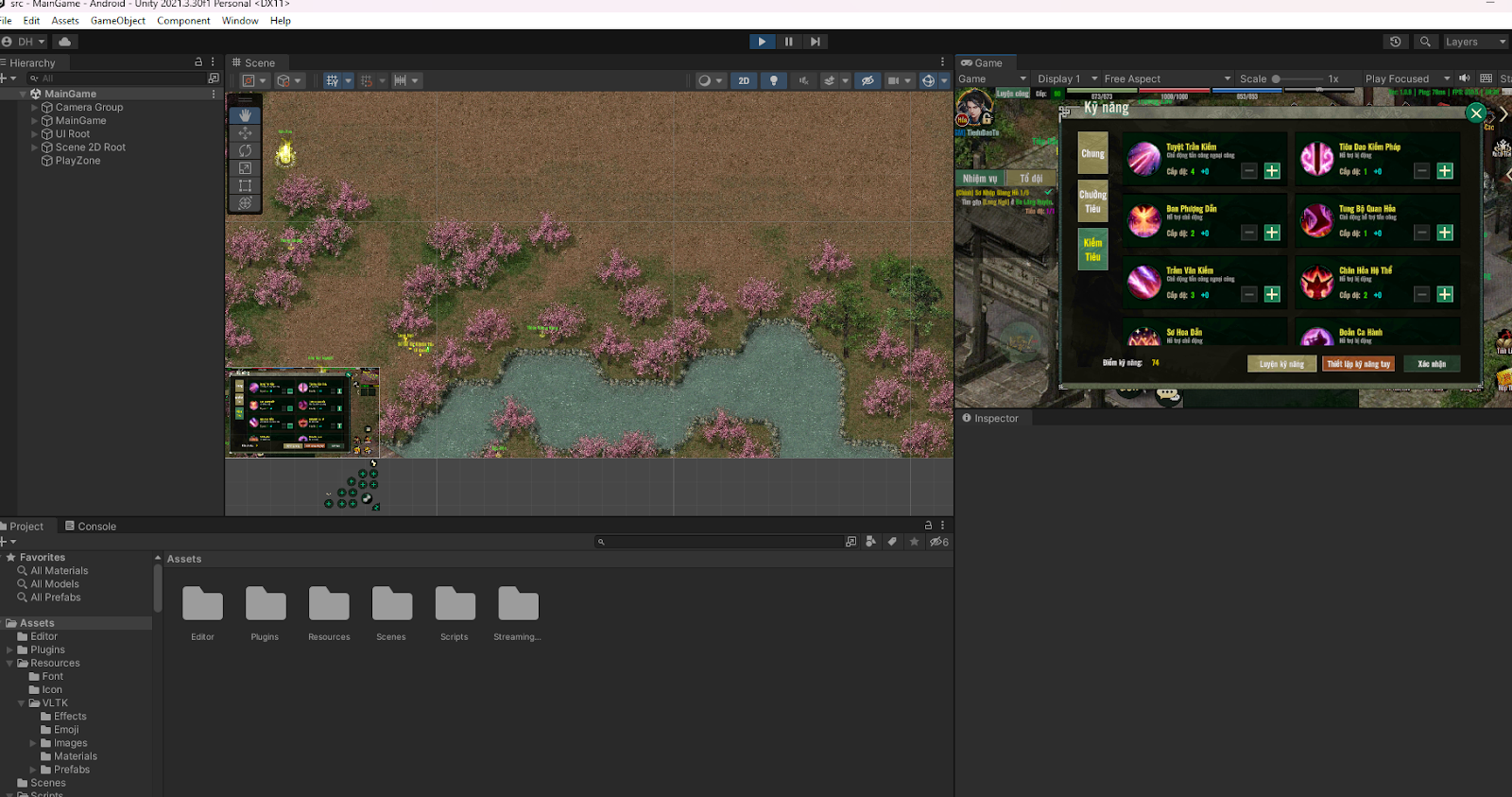This screenshot has width=1512, height=797.
Task: Toggle Scene audio mute icon
Action: 803,80
